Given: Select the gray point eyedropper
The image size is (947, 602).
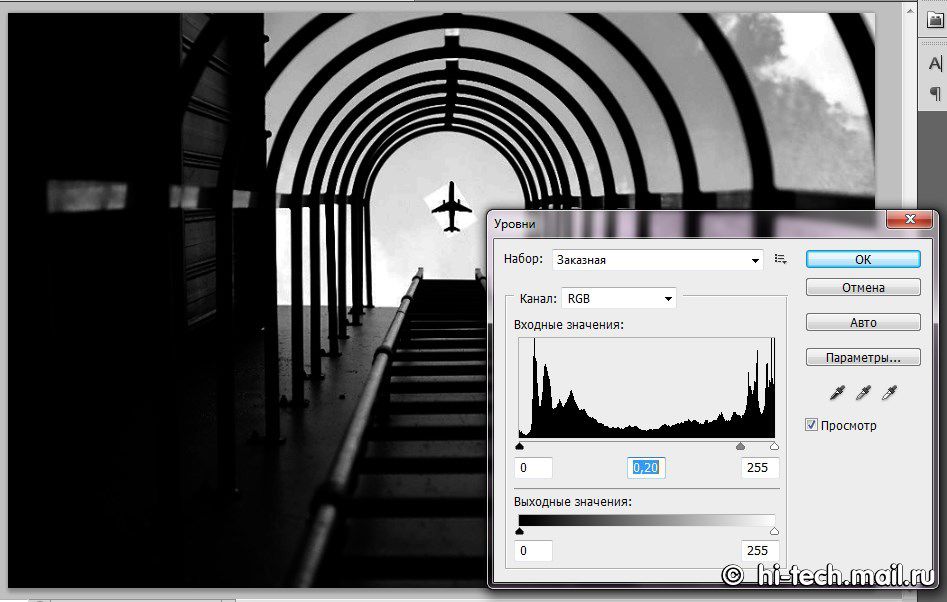Looking at the screenshot, I should point(863,394).
